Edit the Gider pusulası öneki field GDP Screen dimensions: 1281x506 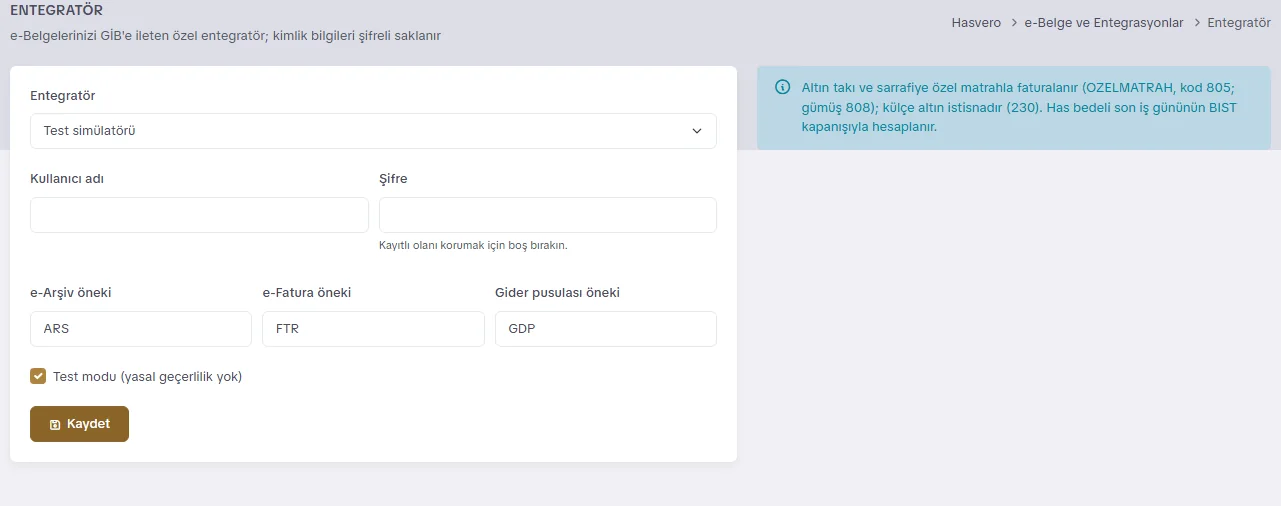606,329
